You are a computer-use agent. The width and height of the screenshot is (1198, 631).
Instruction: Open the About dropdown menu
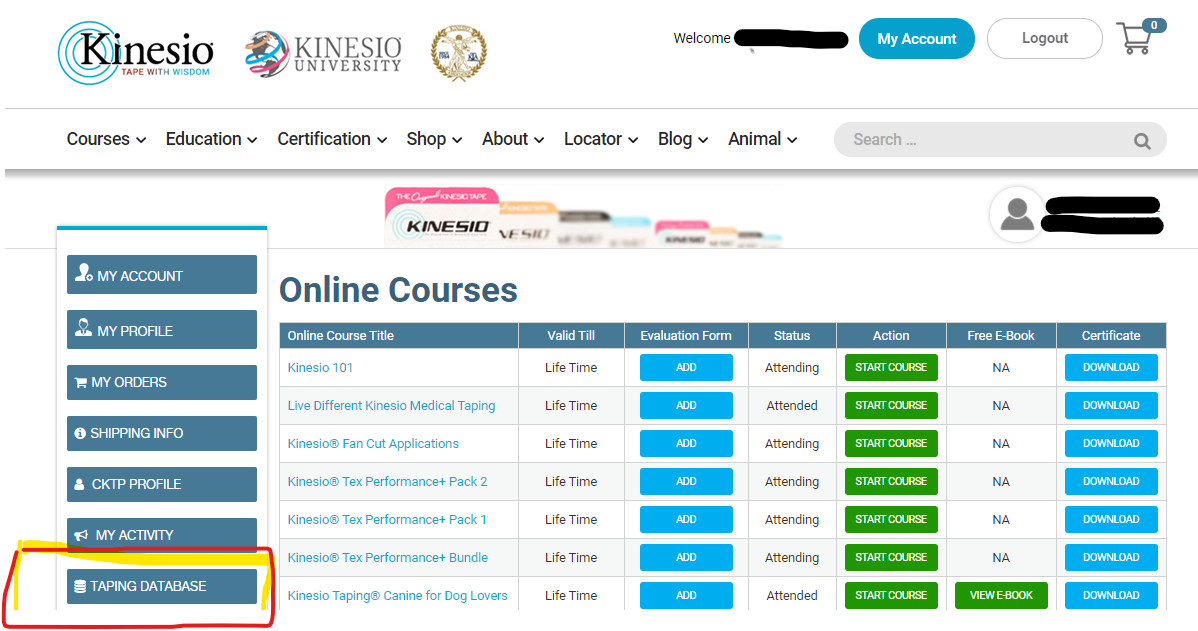pos(513,139)
